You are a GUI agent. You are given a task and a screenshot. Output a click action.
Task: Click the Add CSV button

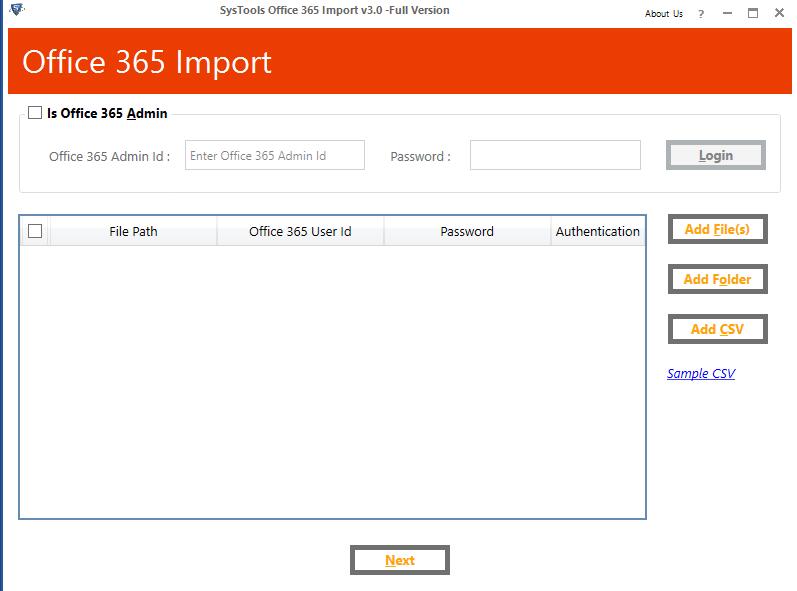coord(717,329)
